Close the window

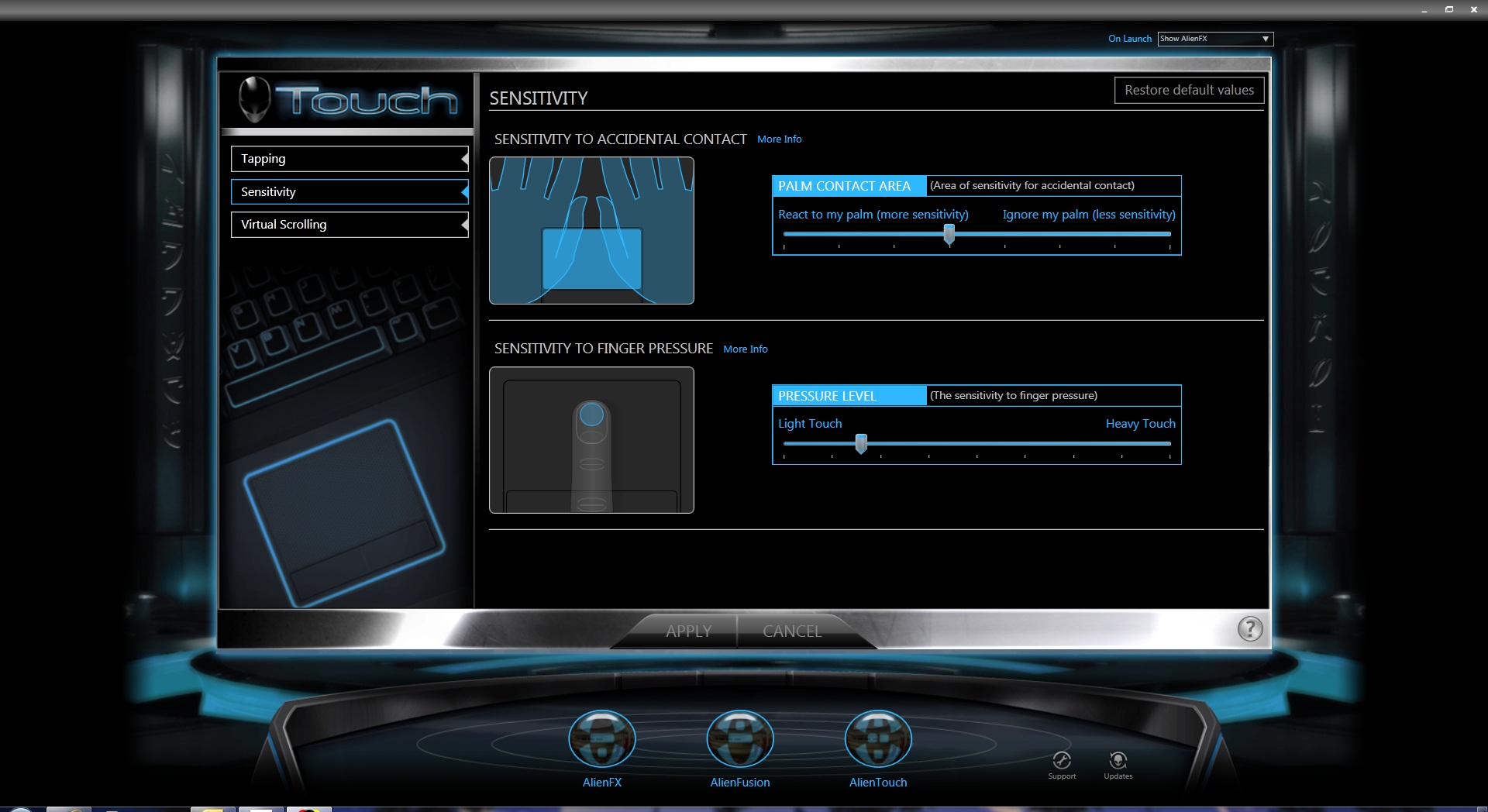[x=1473, y=10]
